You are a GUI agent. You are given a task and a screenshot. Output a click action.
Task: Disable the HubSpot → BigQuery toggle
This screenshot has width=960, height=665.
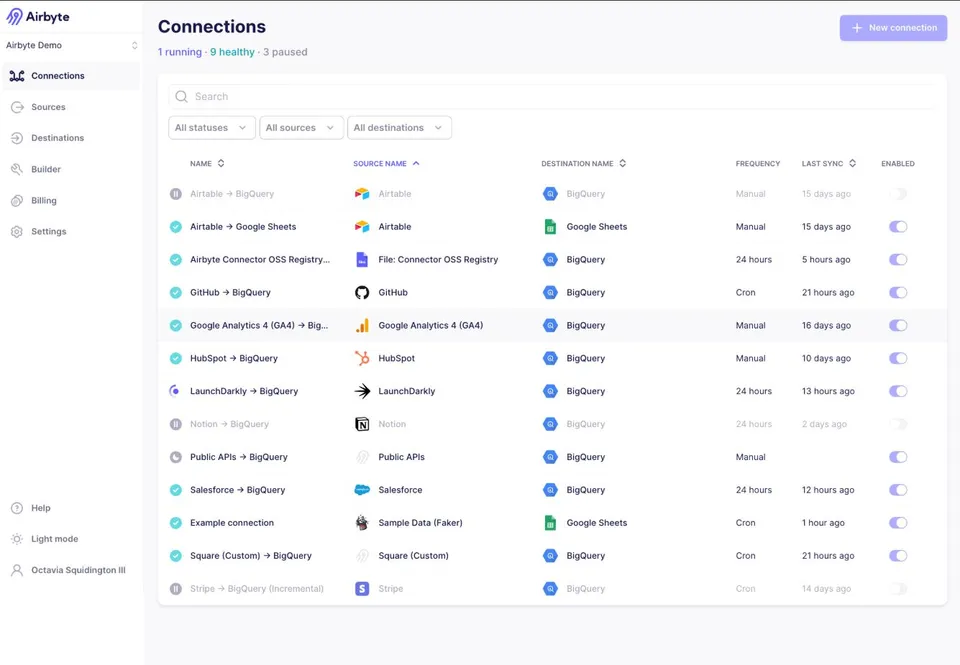tap(898, 358)
